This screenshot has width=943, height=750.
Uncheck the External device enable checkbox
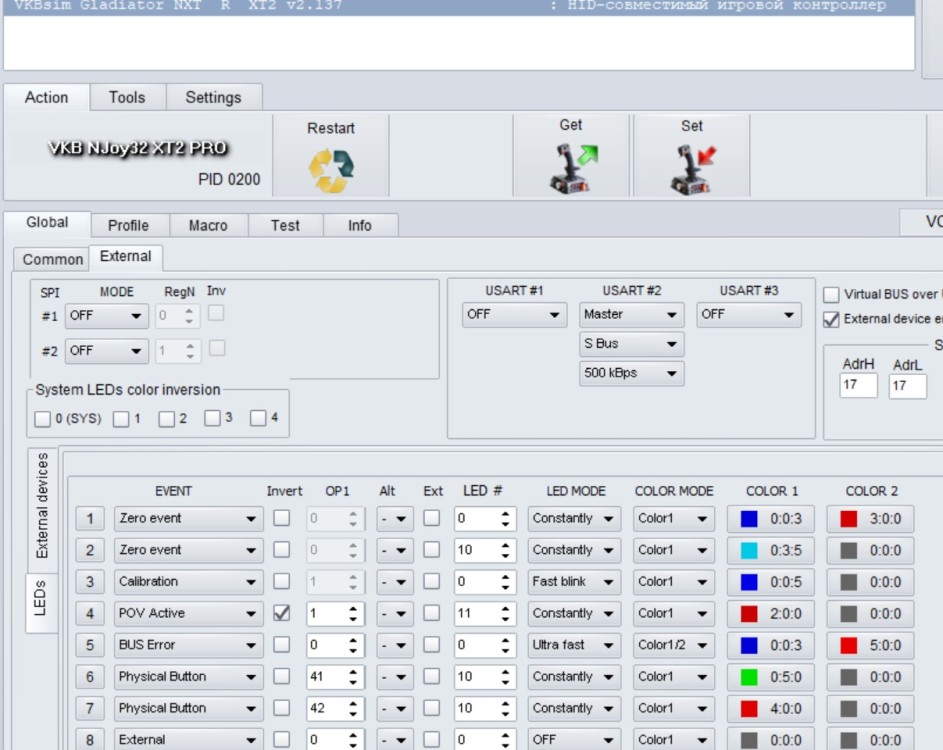click(x=829, y=319)
